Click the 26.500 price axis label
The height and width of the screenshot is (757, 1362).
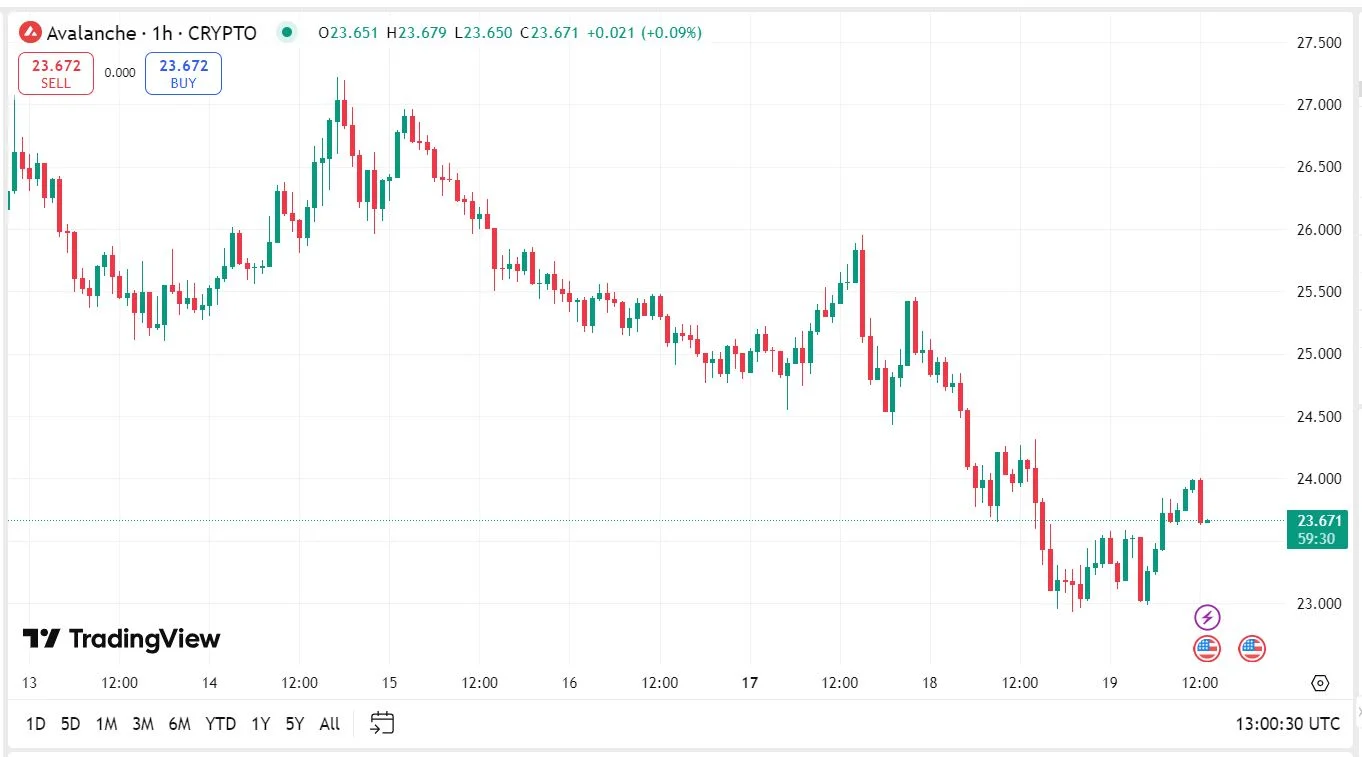(1318, 167)
